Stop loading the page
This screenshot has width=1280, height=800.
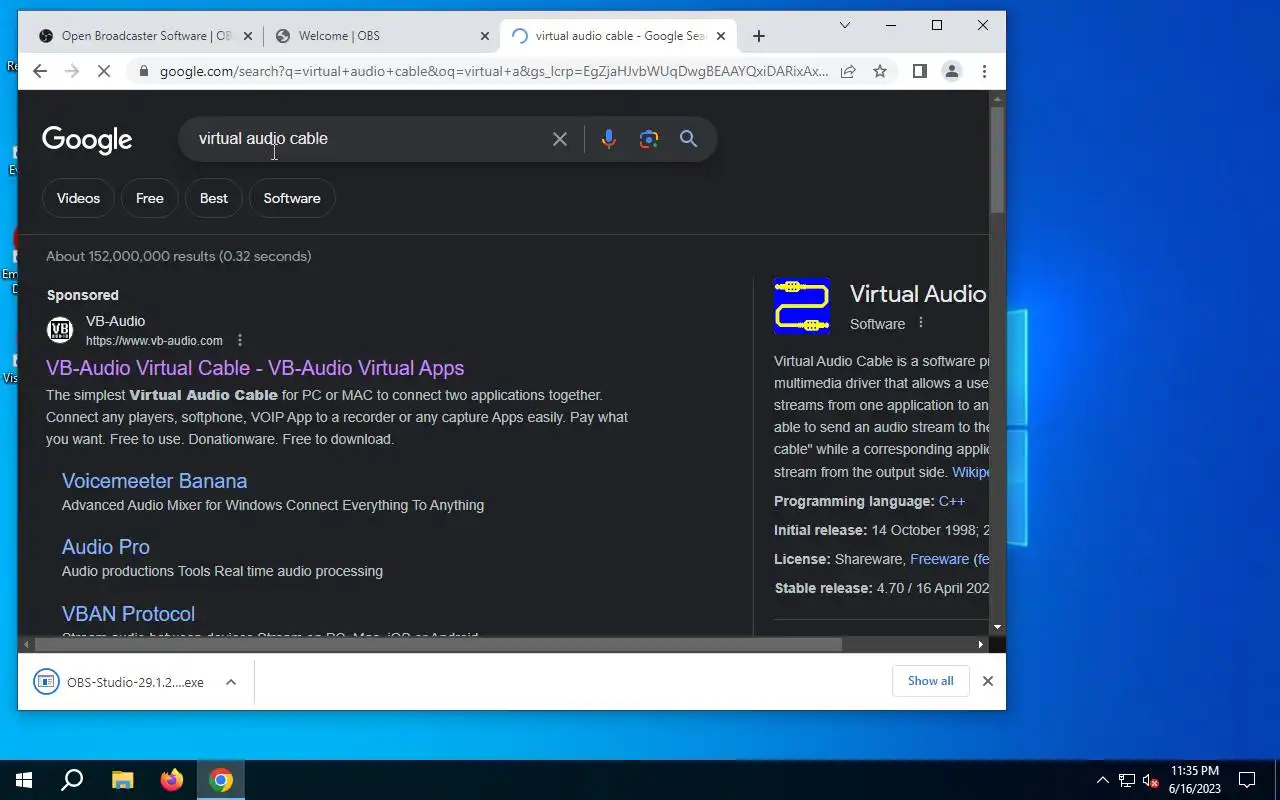pyautogui.click(x=105, y=71)
